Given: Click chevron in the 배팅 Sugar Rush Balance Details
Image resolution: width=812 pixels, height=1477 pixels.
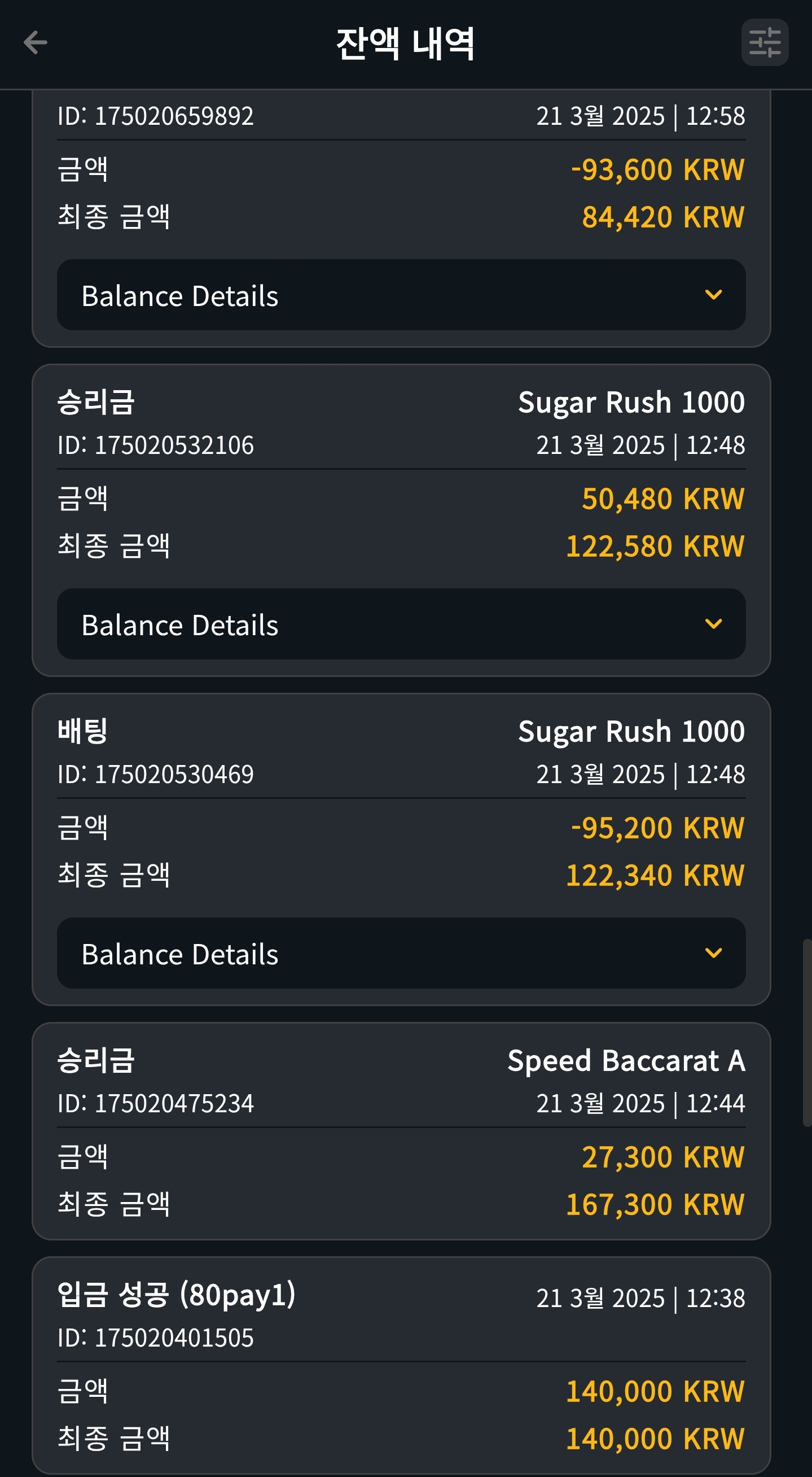Looking at the screenshot, I should point(713,953).
